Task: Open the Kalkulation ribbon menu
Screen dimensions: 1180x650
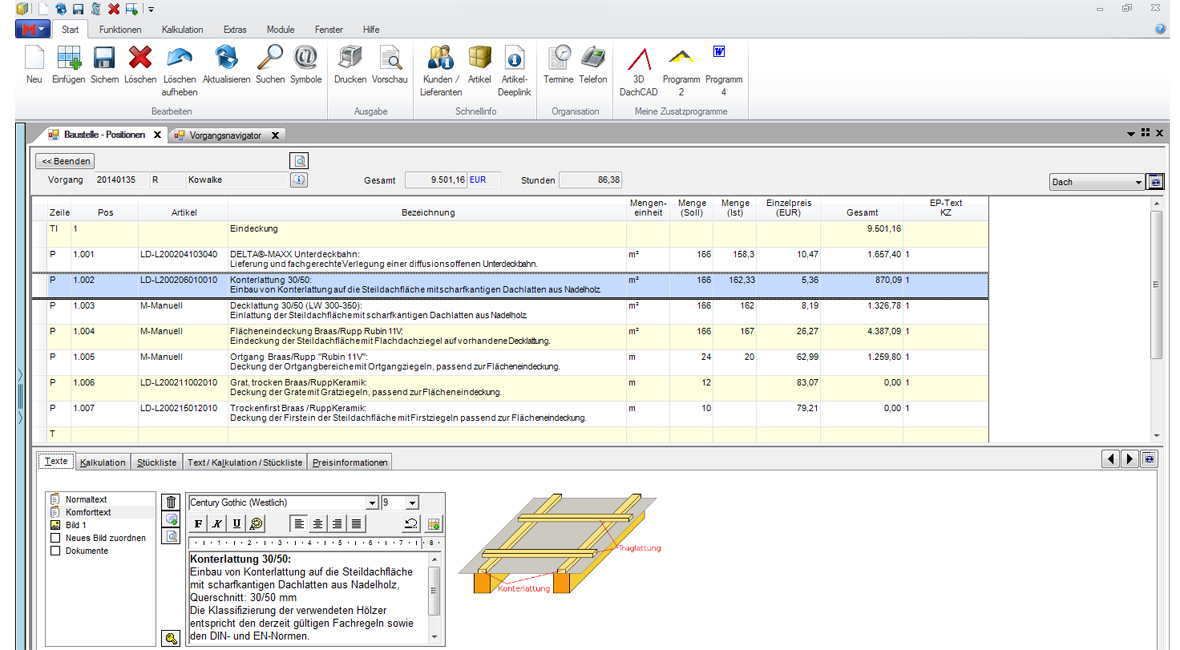Action: click(x=182, y=30)
